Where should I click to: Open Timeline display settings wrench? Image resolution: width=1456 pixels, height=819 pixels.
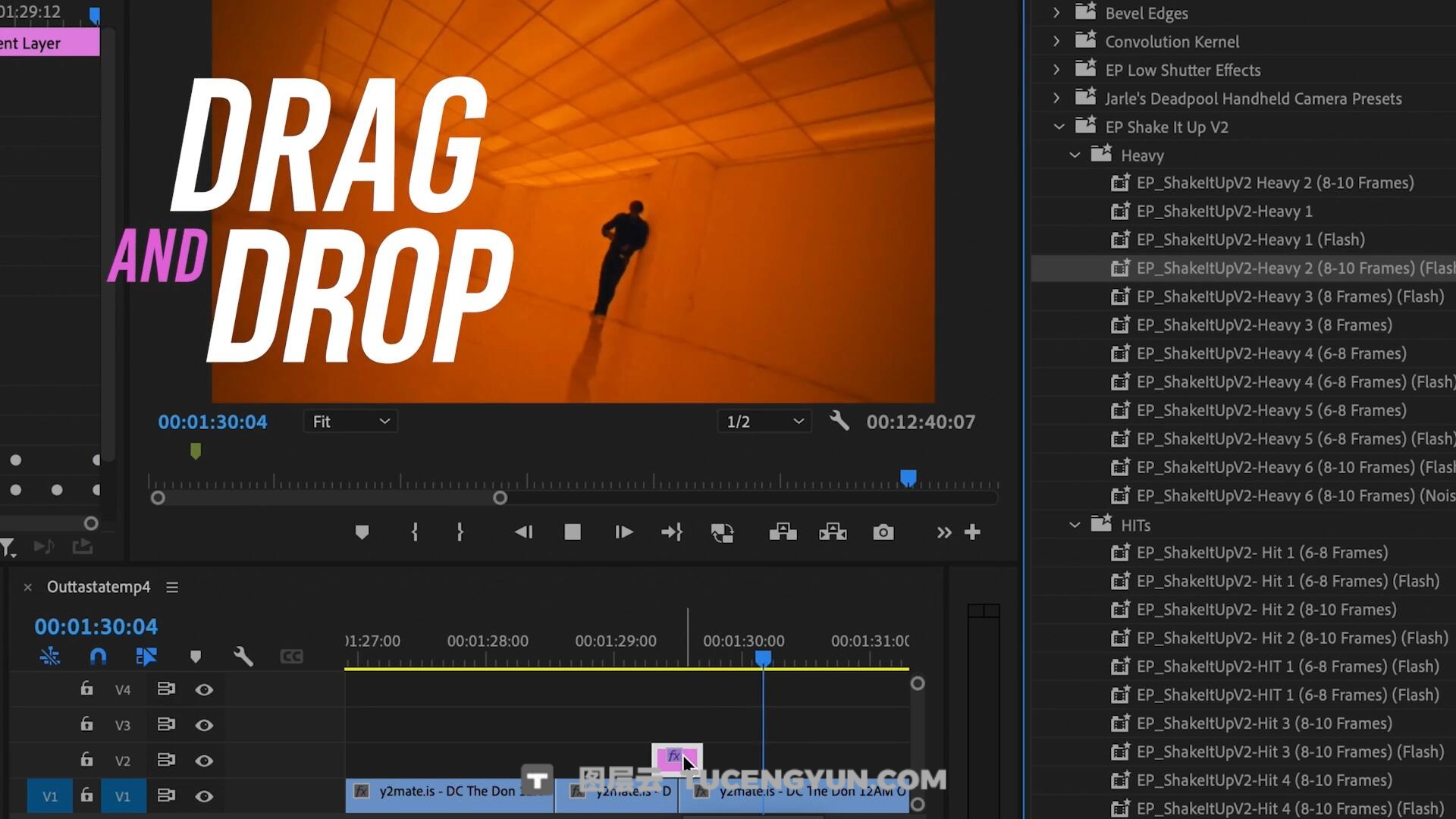tap(243, 656)
